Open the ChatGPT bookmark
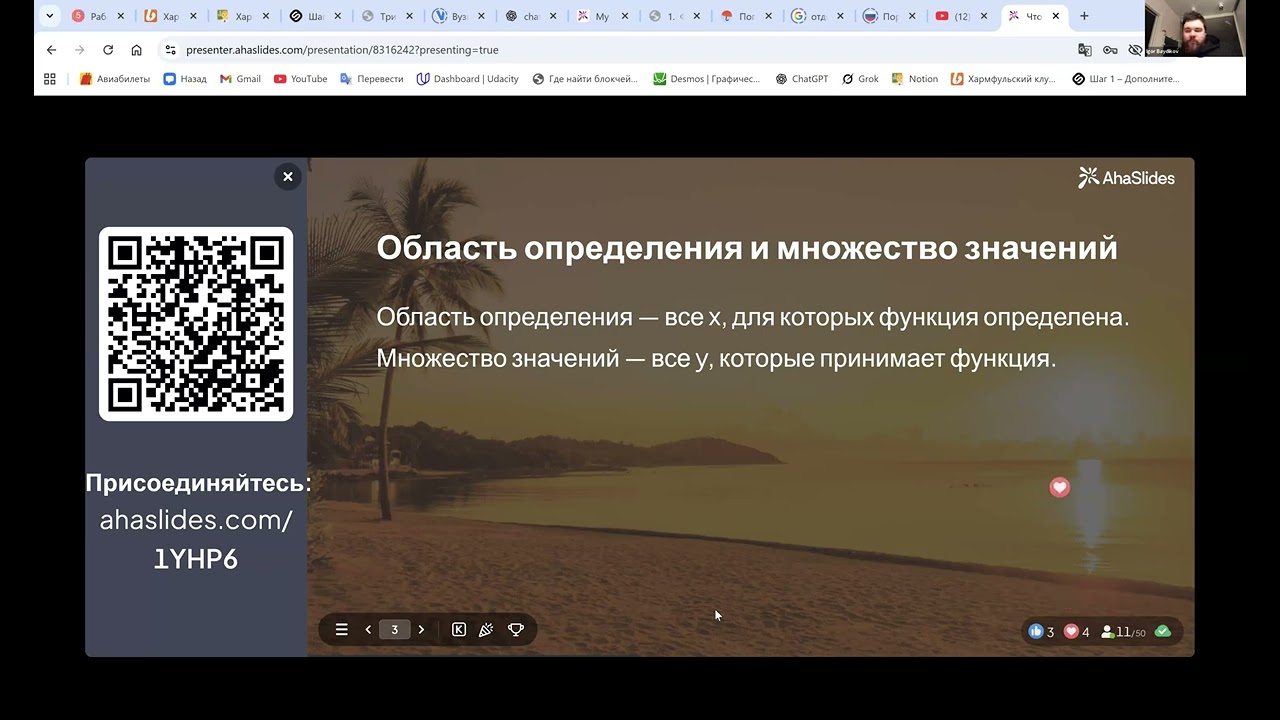The image size is (1280, 720). pos(802,79)
